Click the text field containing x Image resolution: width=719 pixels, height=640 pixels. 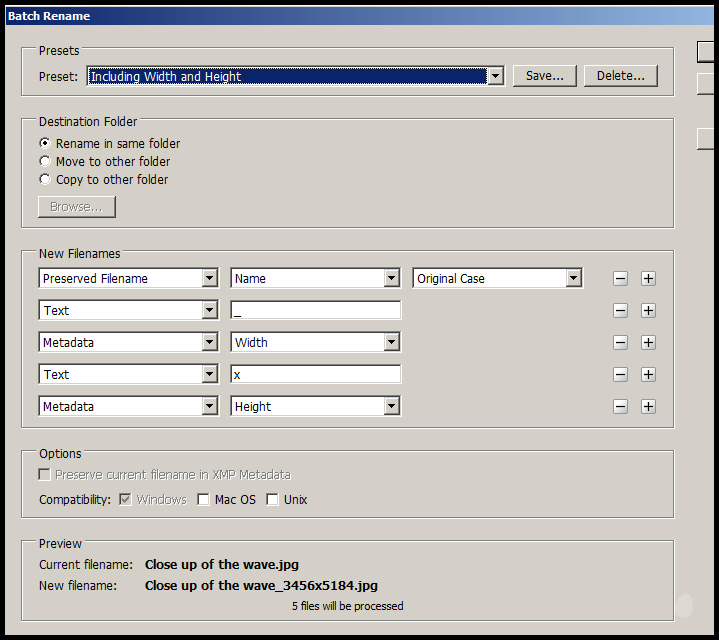[x=315, y=375]
